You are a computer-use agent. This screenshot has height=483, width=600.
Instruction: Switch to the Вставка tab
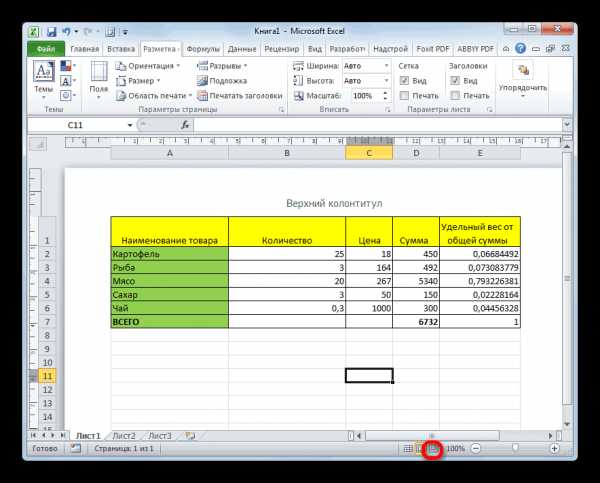[x=121, y=49]
